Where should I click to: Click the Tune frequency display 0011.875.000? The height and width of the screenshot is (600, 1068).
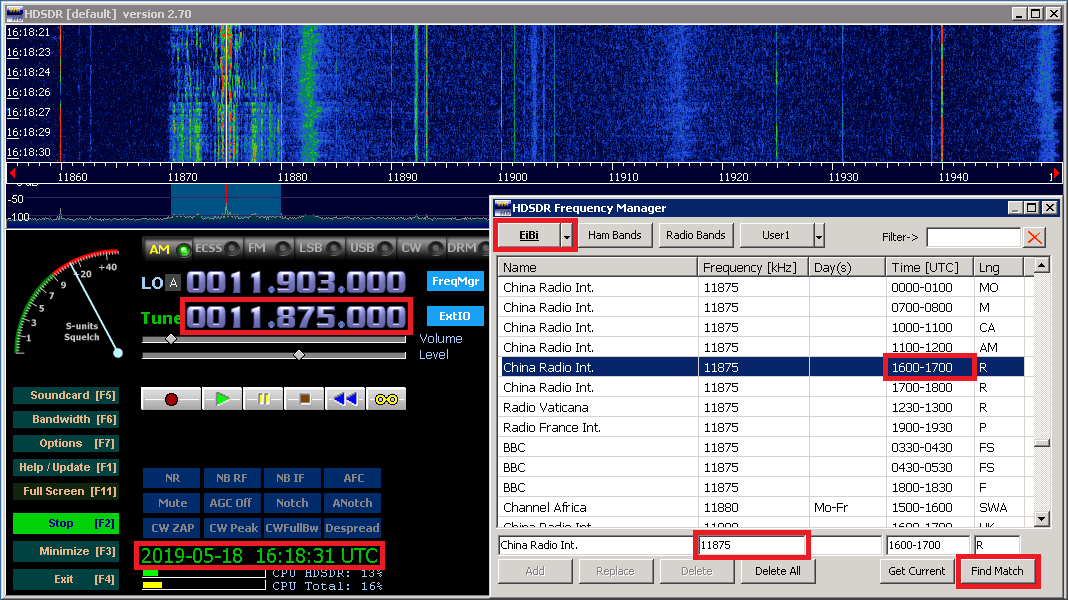296,317
